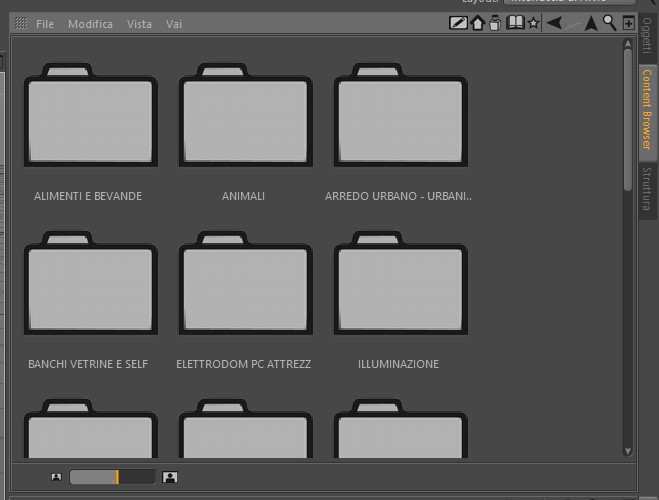659x500 pixels.
Task: Click the ANIMALI label text
Action: pos(243,196)
